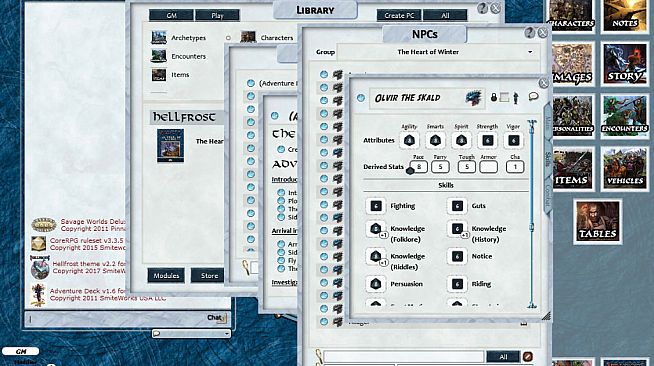Screen dimensions: 654x366
Task: Click the All button in Library header
Action: (445, 15)
